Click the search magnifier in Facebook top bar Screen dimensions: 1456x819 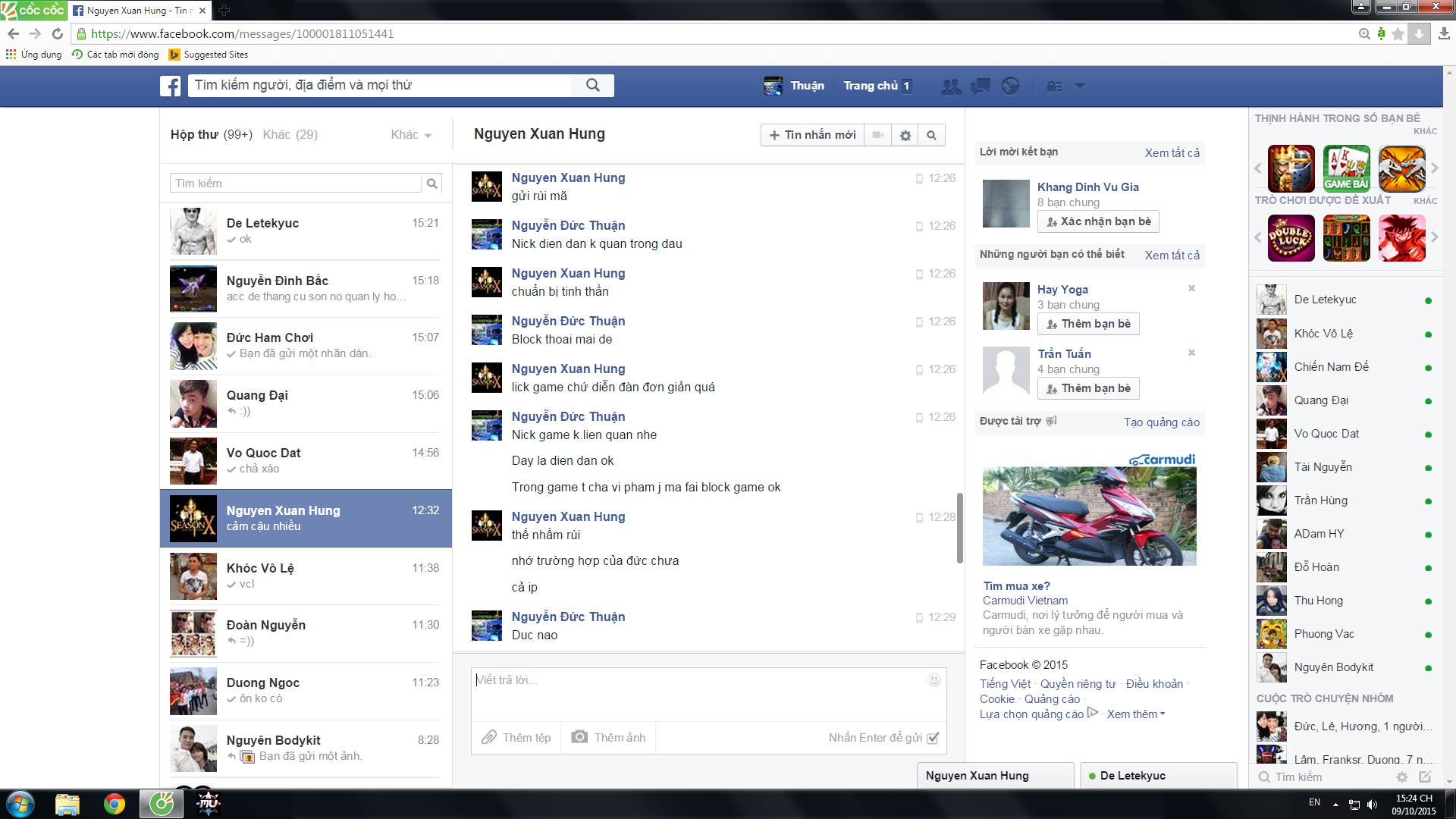click(x=593, y=86)
